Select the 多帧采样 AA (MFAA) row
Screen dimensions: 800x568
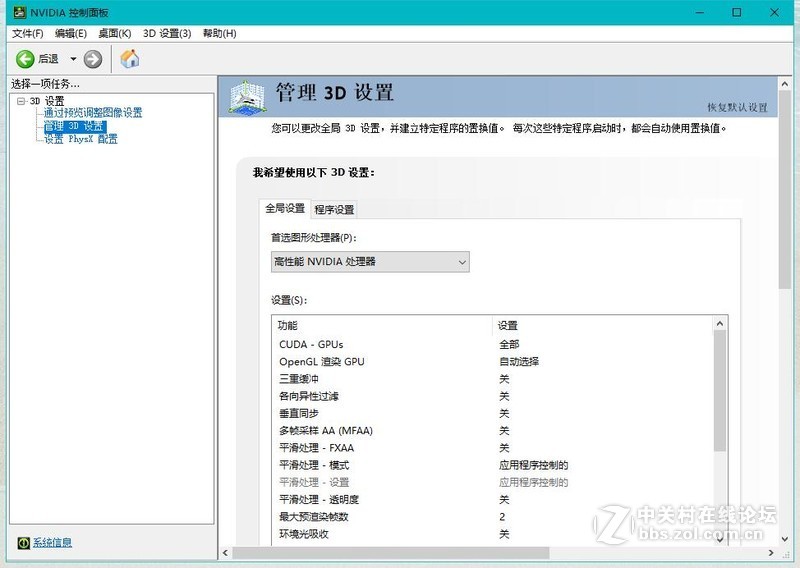coord(492,431)
